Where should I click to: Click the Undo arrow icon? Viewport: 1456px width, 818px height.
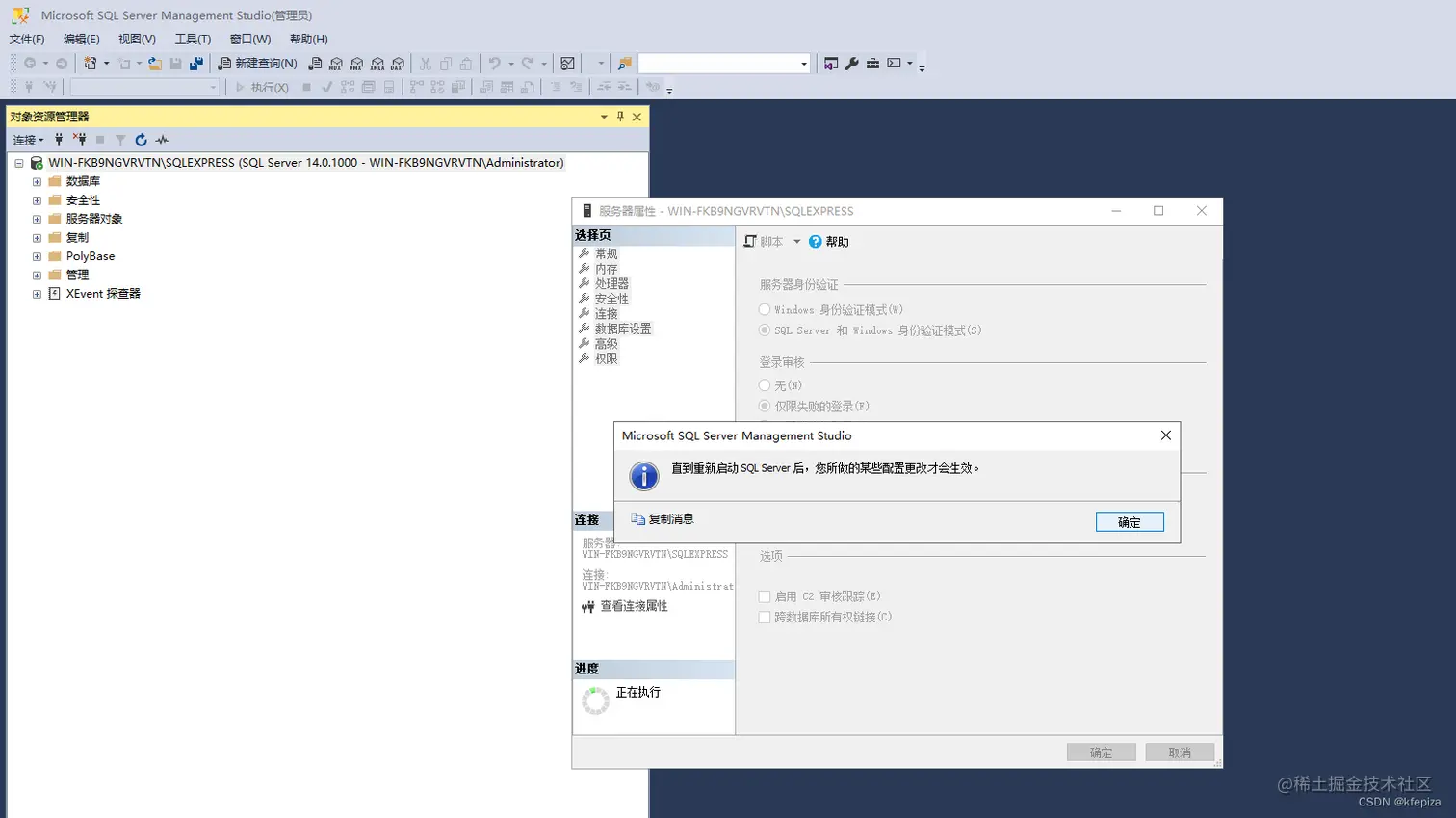494,64
